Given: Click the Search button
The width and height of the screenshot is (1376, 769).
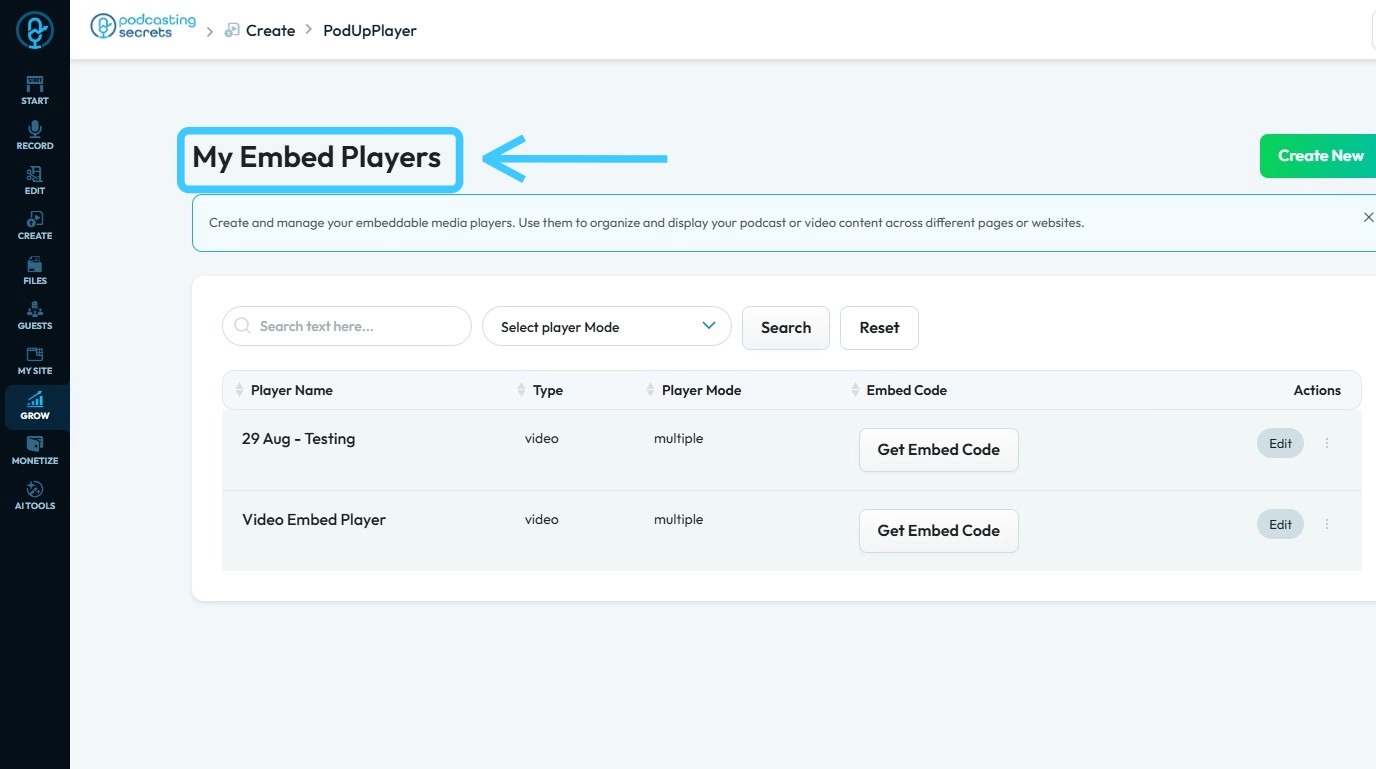Looking at the screenshot, I should [x=786, y=328].
